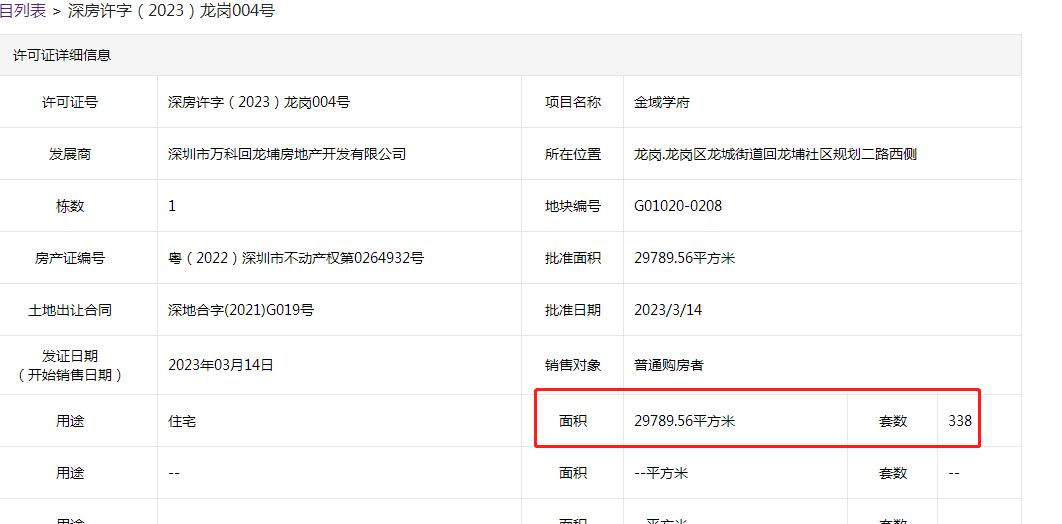
Task: Click the issue date value 2023年03月14日
Action: [x=220, y=365]
